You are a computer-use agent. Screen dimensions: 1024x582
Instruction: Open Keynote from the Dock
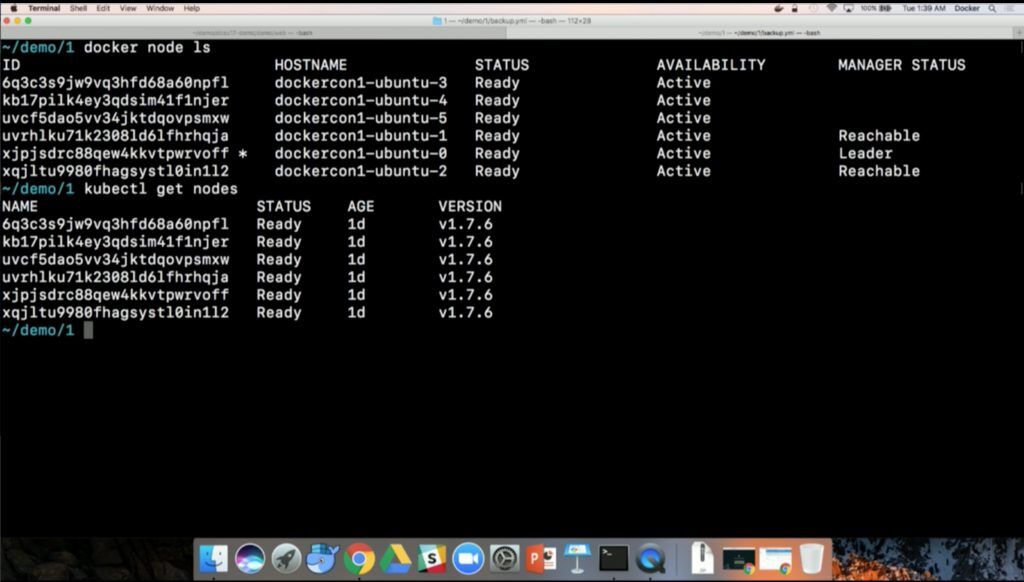pyautogui.click(x=577, y=558)
